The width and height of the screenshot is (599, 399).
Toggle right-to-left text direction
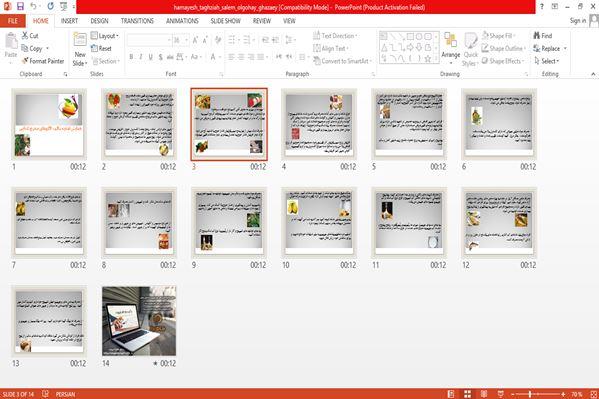tap(289, 57)
